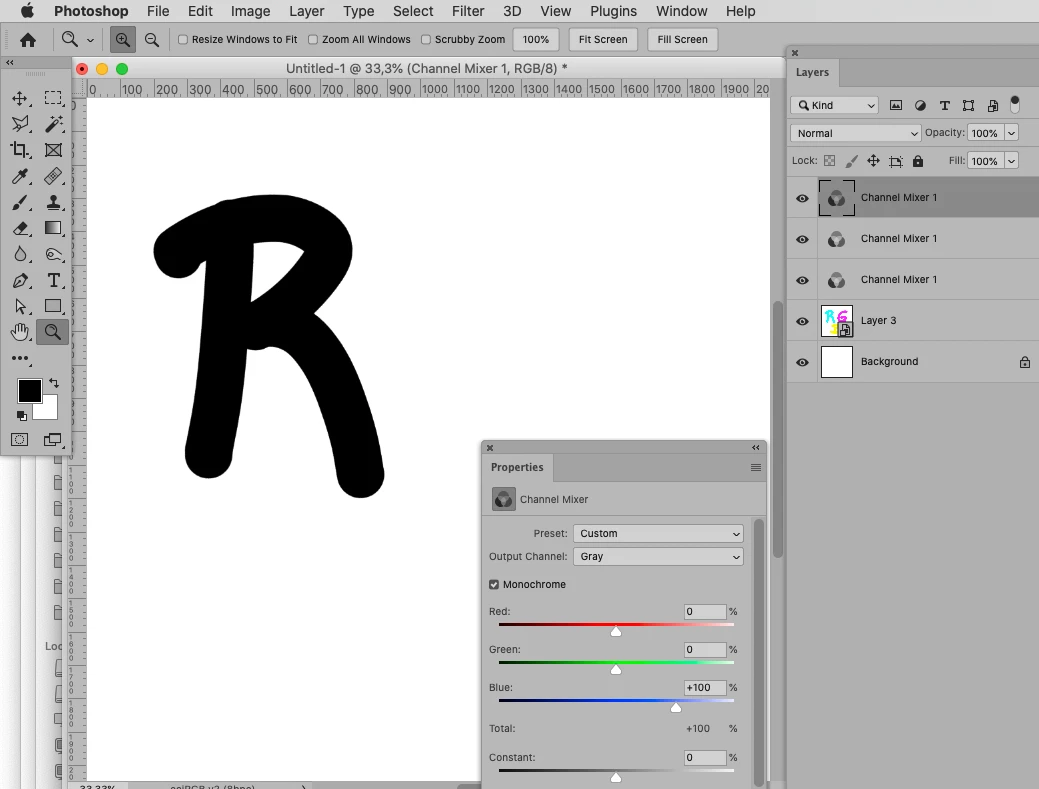Click the Home icon in options bar

(x=28, y=40)
